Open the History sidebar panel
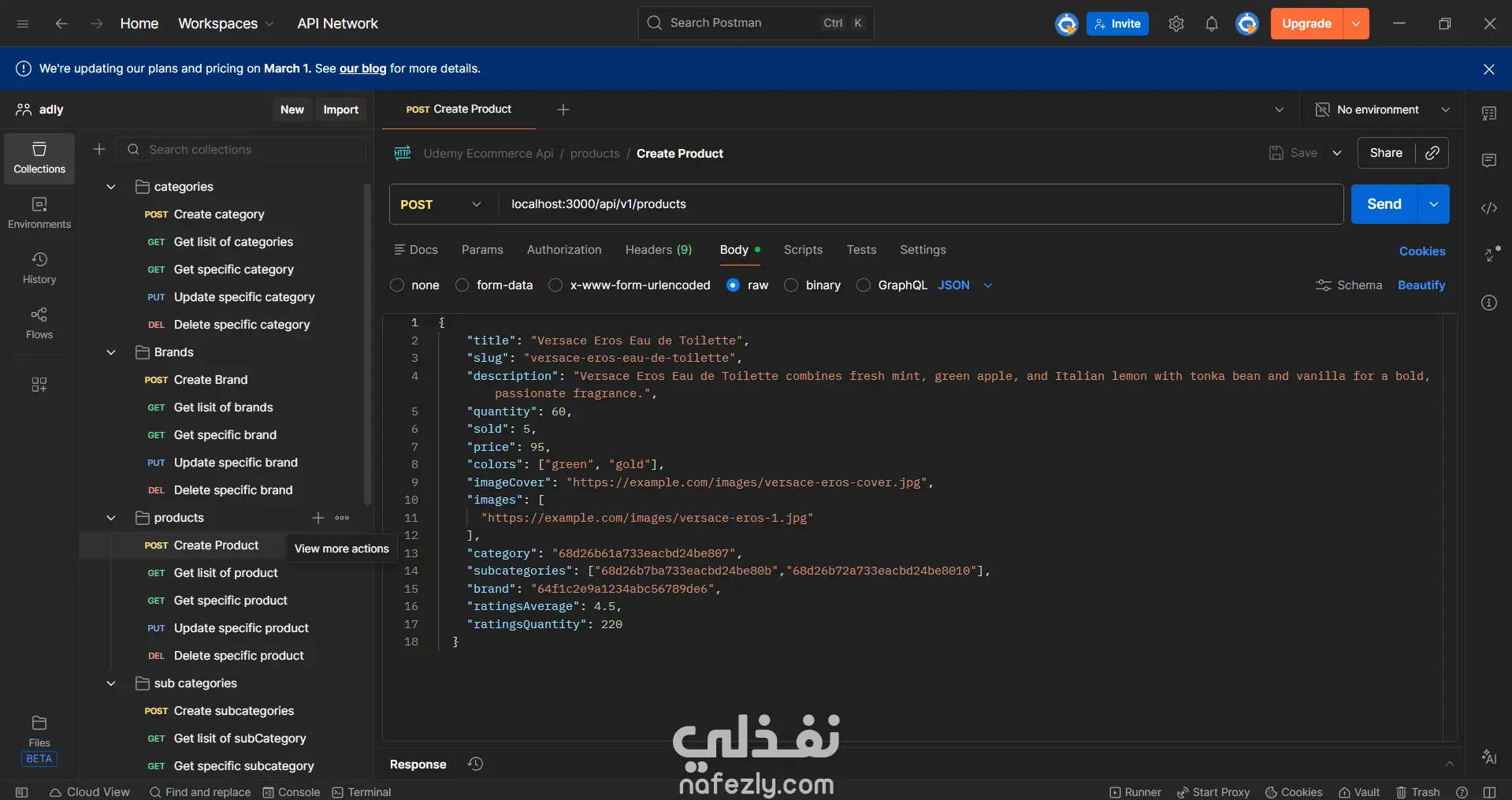This screenshot has width=1512, height=800. (x=39, y=269)
